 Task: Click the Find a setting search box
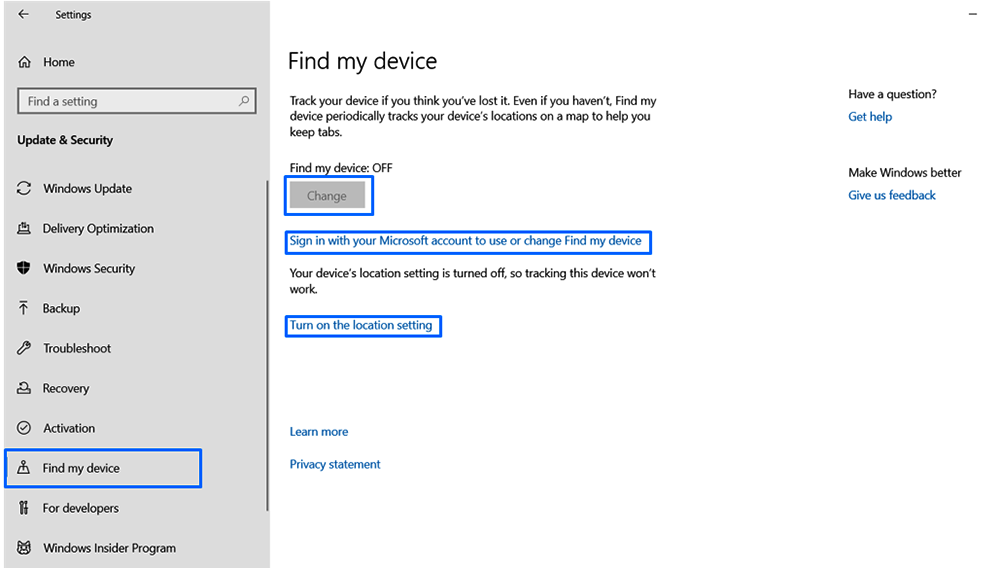pyautogui.click(x=137, y=101)
